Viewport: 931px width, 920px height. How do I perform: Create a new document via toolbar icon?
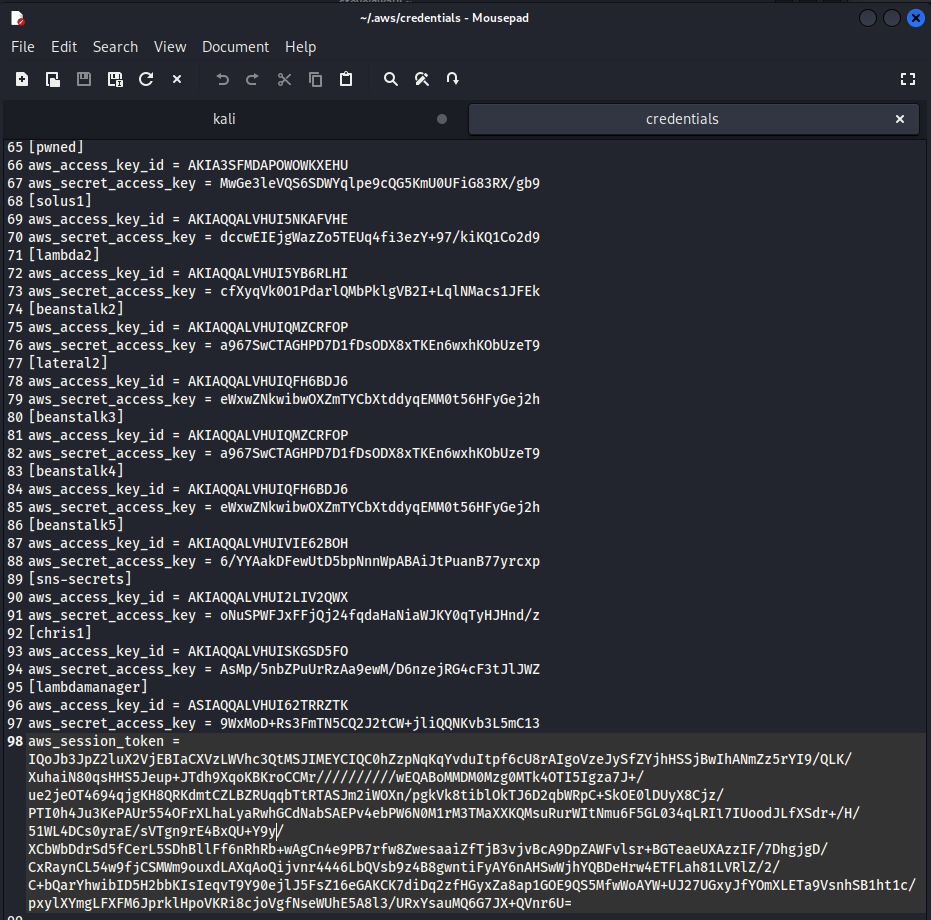pos(22,79)
